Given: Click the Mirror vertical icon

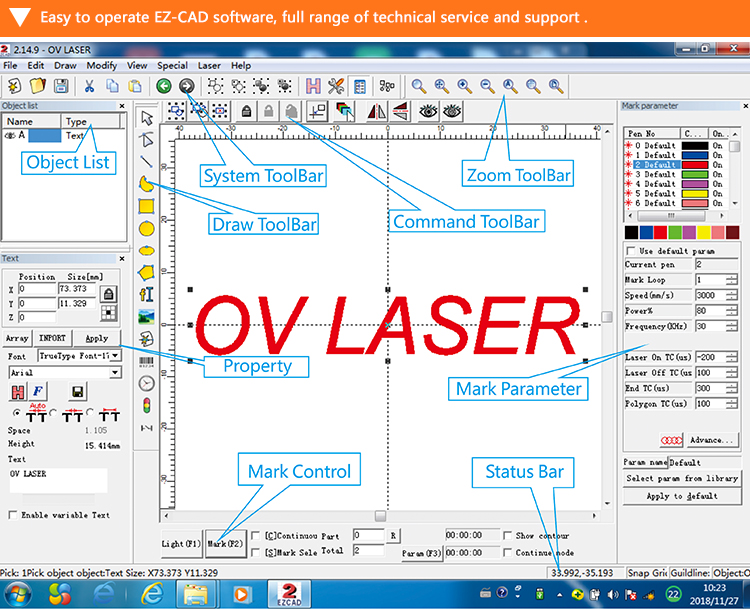Looking at the screenshot, I should (400, 111).
